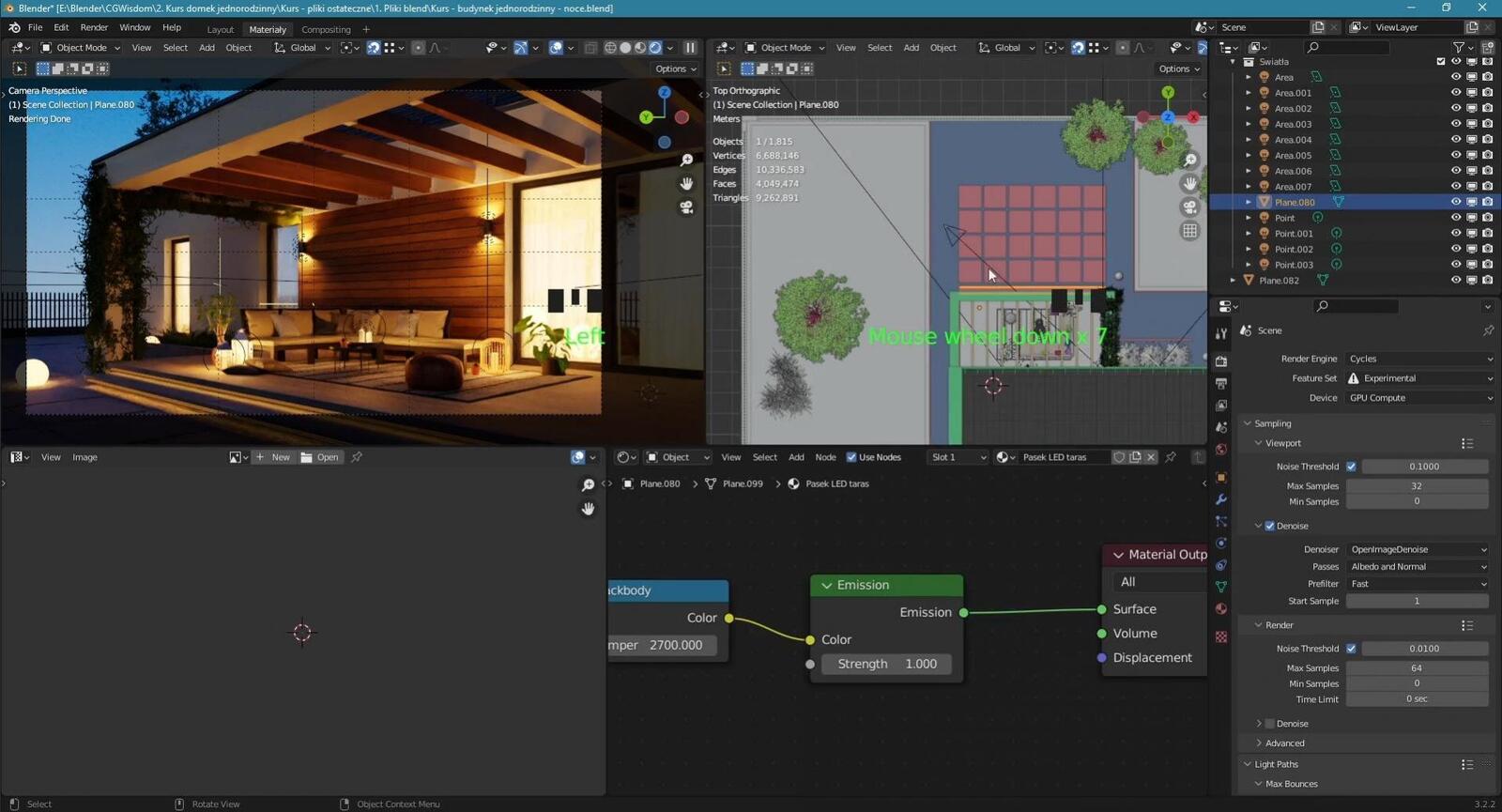Hide Area.003 light with its eye icon
This screenshot has width=1502, height=812.
(1455, 124)
